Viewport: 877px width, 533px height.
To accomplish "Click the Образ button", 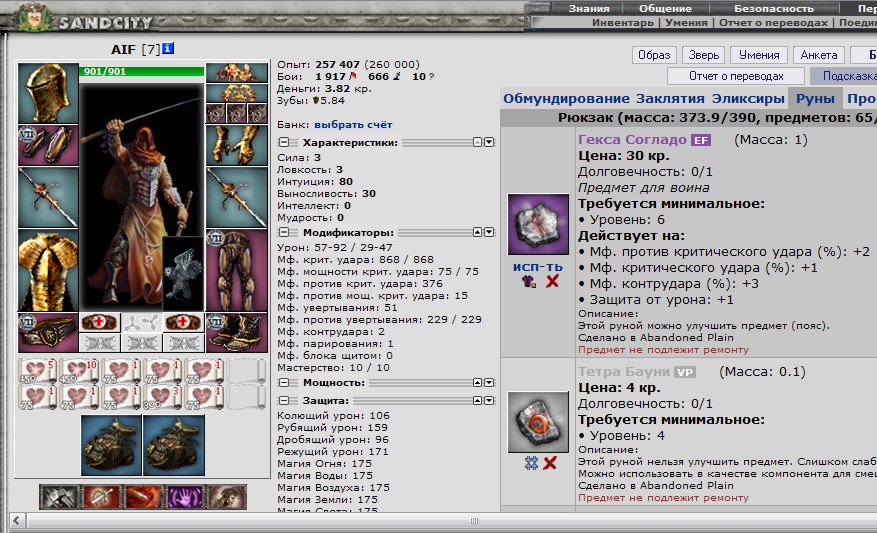I will pyautogui.click(x=654, y=55).
